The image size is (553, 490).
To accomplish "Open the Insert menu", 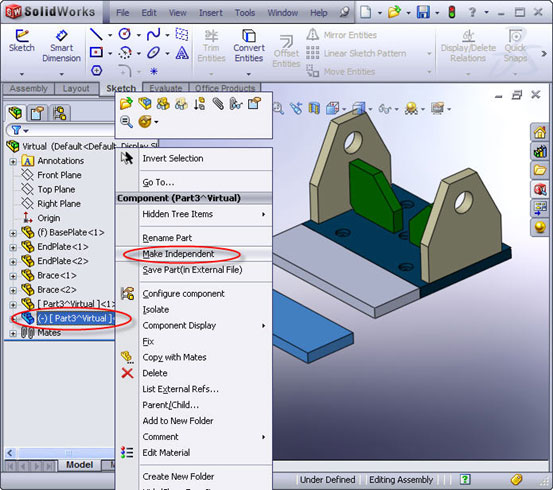I will click(x=211, y=13).
